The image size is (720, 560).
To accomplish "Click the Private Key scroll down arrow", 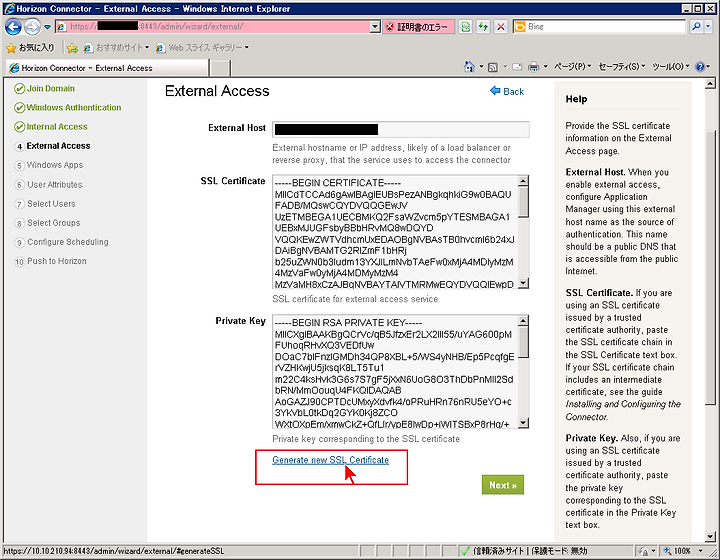I will pyautogui.click(x=523, y=423).
